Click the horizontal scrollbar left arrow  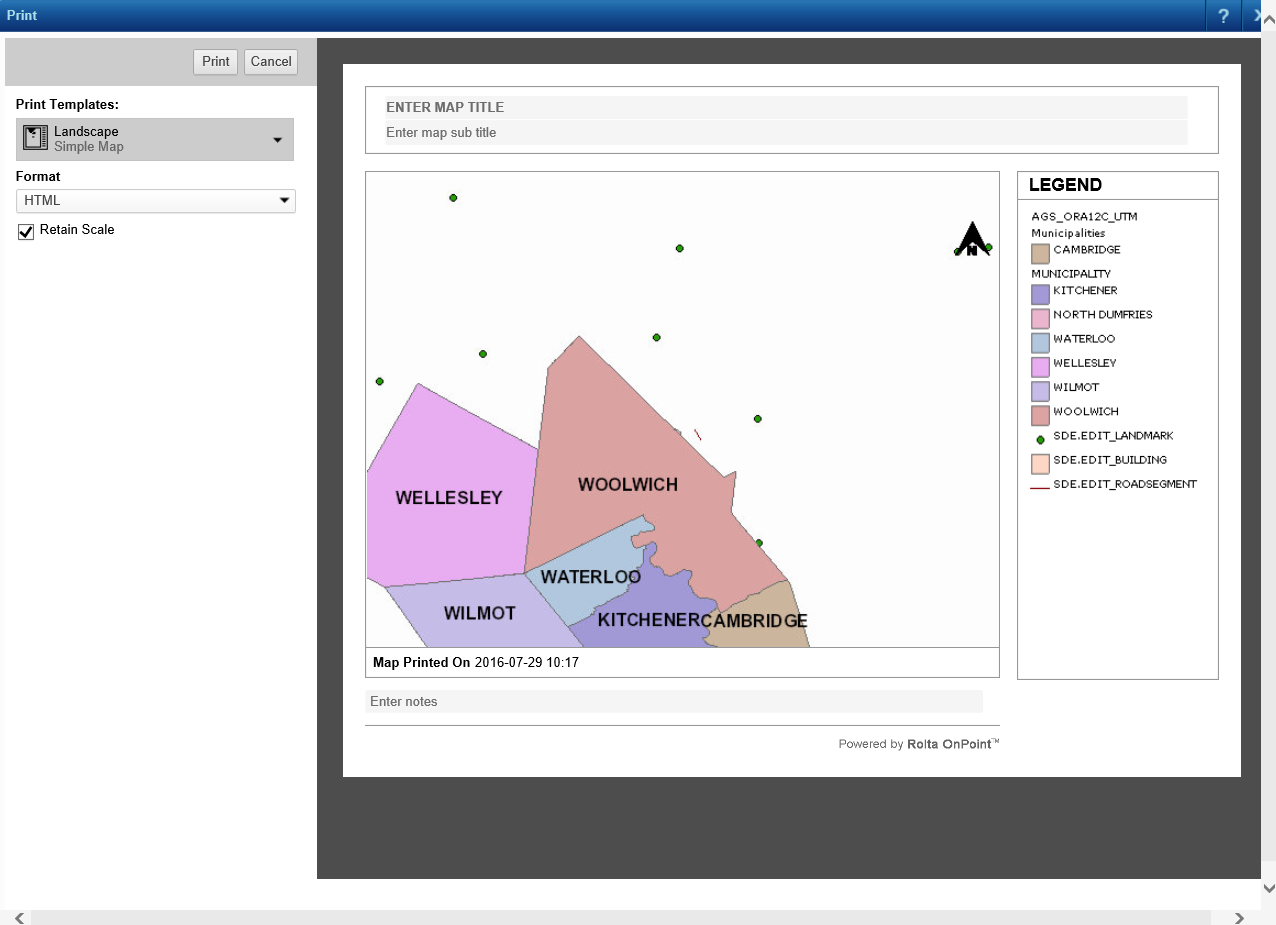[x=19, y=917]
